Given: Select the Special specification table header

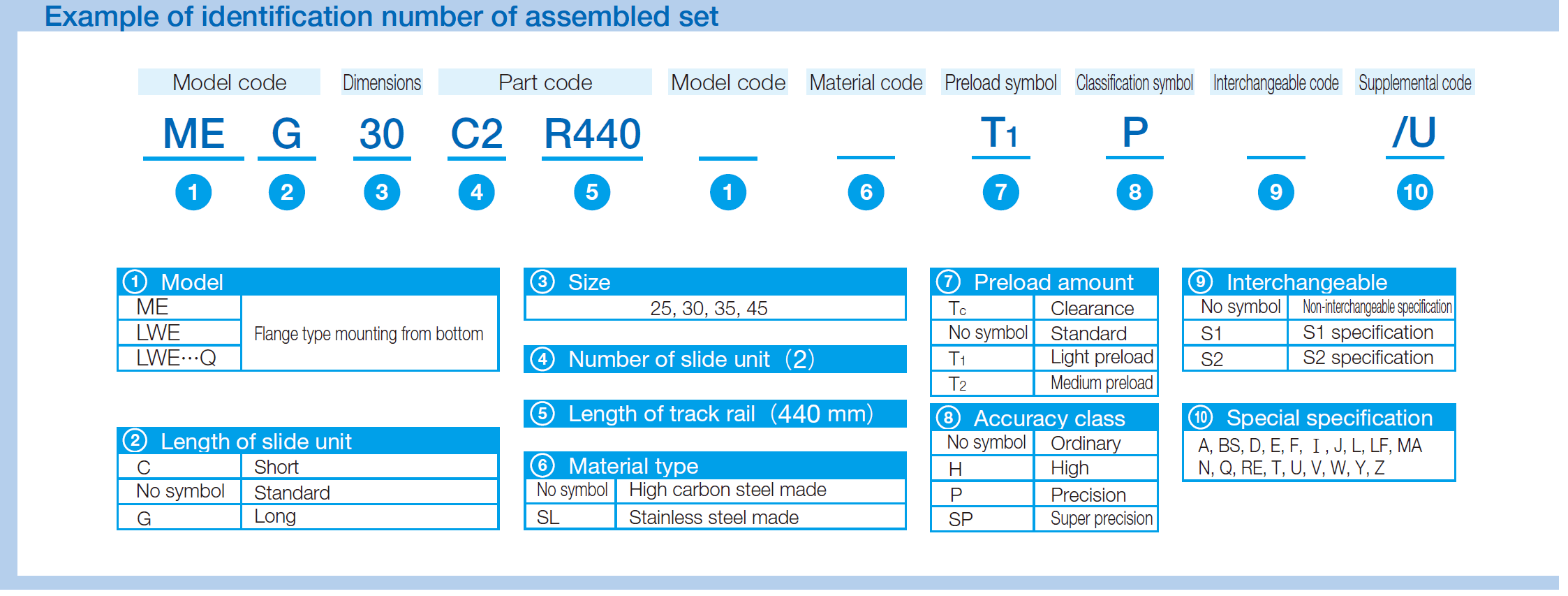Looking at the screenshot, I should pos(1318,418).
